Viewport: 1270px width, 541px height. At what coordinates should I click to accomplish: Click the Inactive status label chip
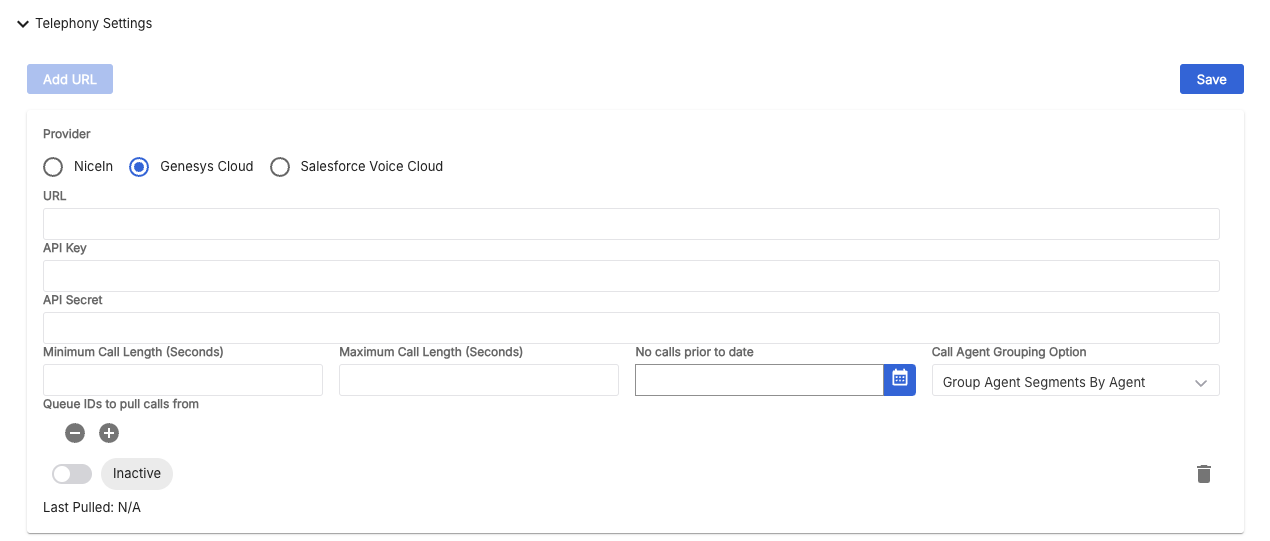(x=137, y=473)
